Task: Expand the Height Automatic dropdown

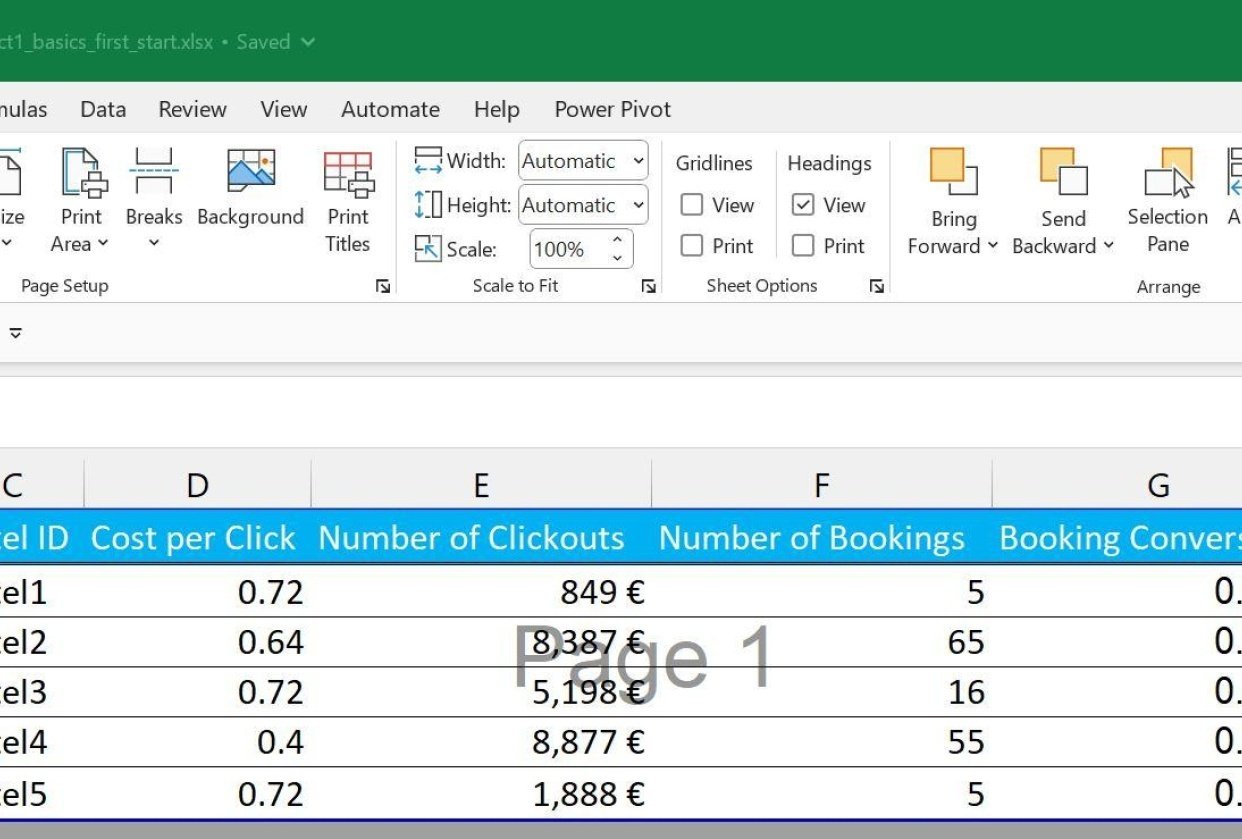Action: pos(638,205)
